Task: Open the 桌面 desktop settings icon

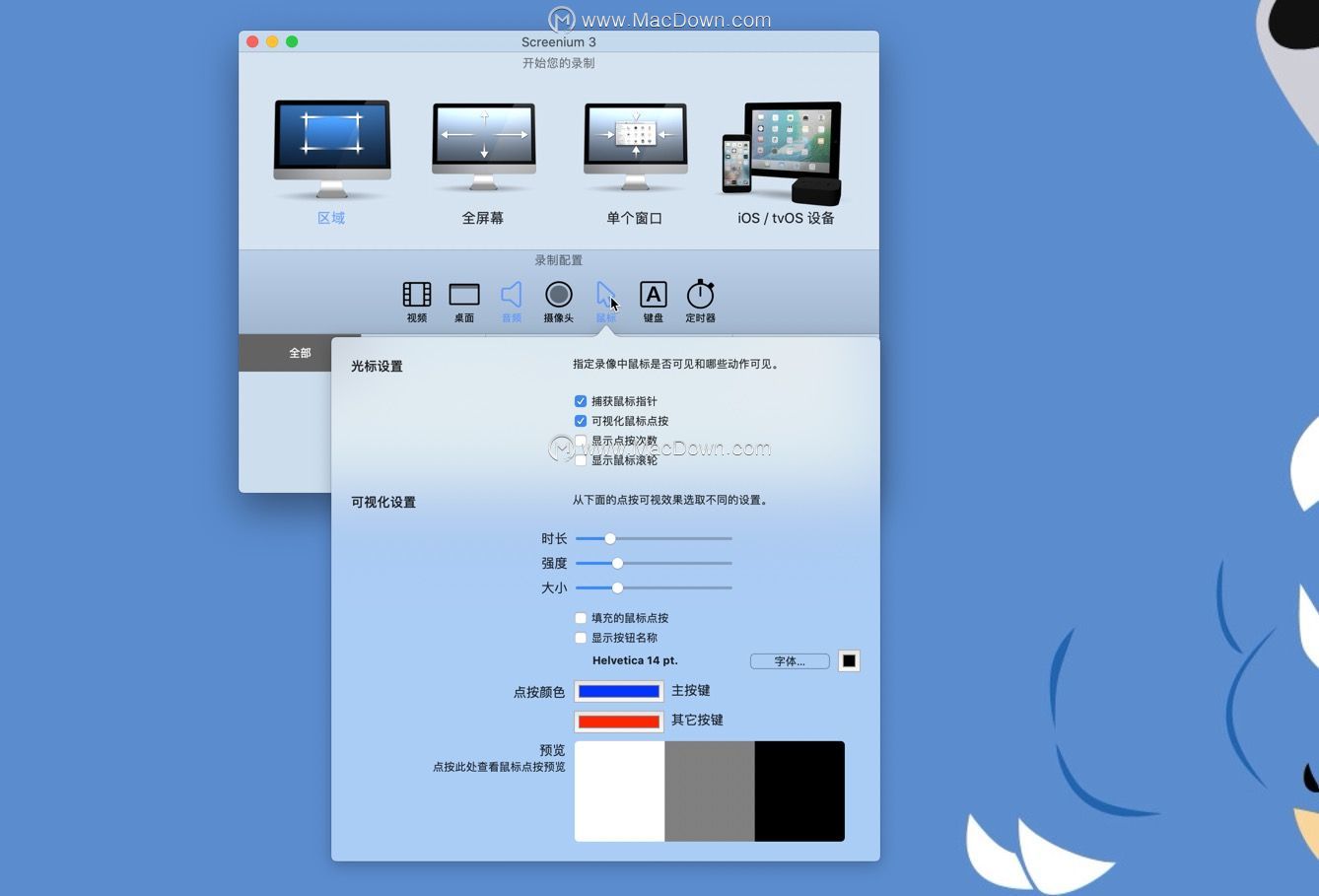Action: pos(464,294)
